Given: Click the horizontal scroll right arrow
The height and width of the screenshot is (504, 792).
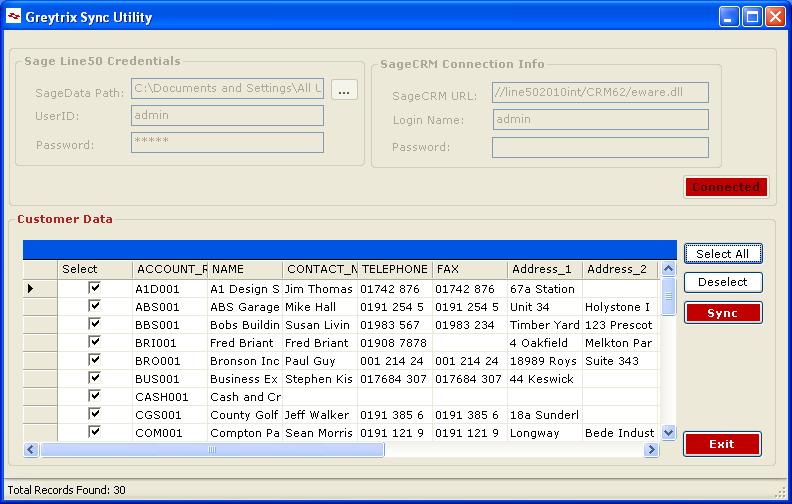Looking at the screenshot, I should [652, 449].
